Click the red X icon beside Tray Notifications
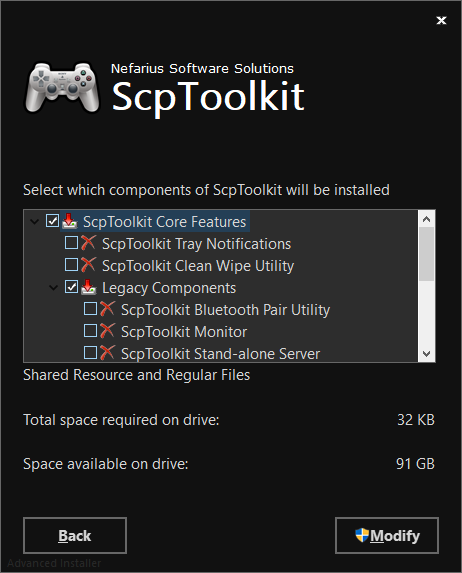 88,243
